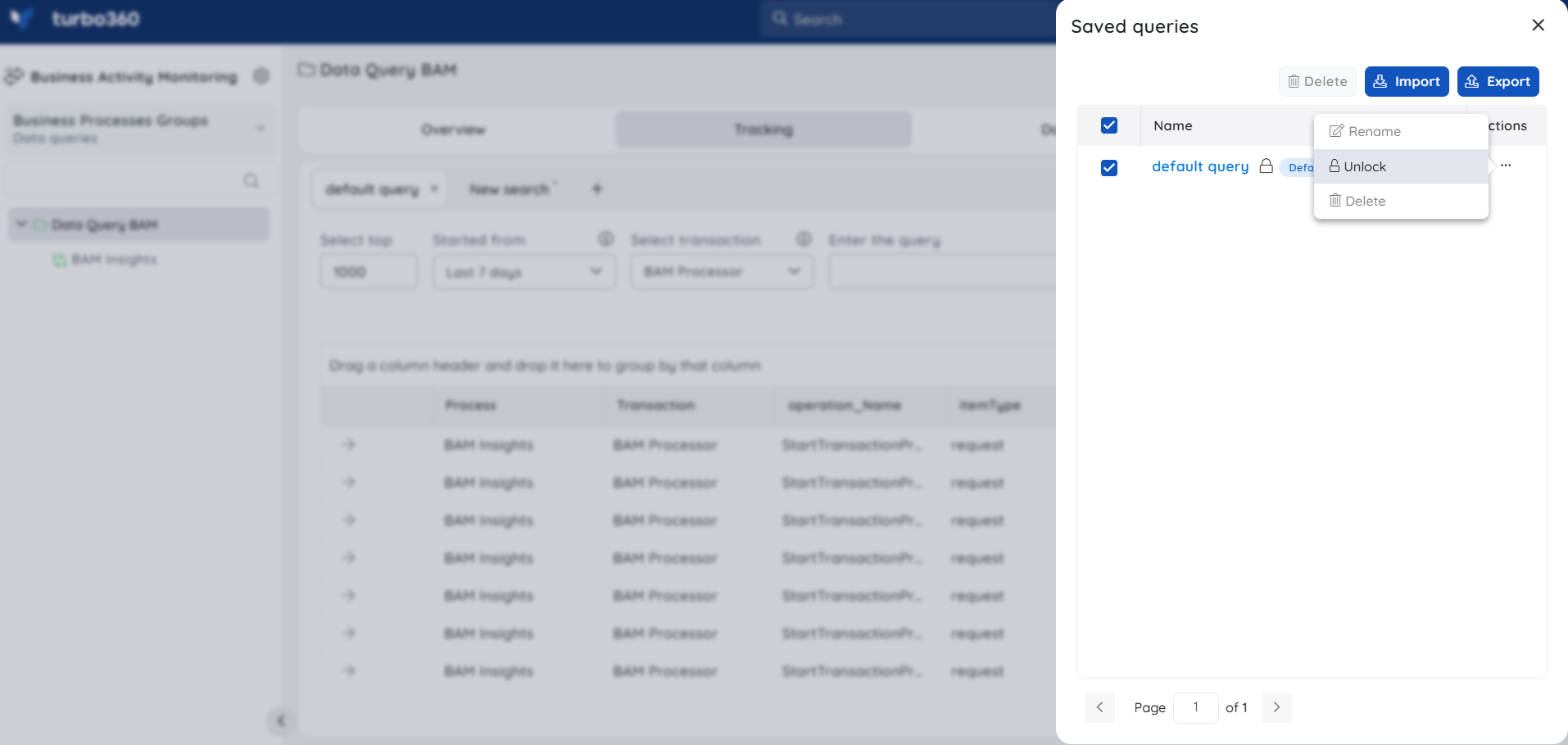Click the Select top field showing 1000
Viewport: 1568px width, 745px height.
tap(369, 272)
